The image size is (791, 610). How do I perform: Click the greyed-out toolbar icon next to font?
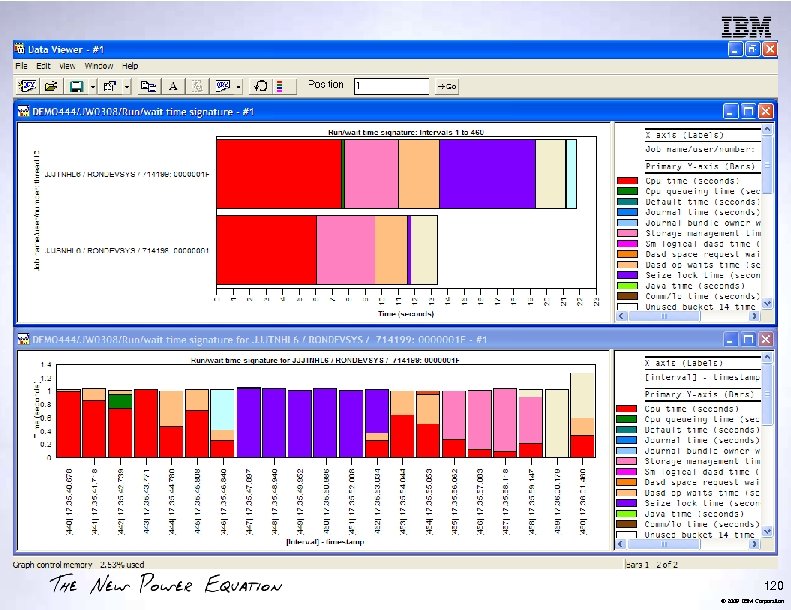point(197,86)
